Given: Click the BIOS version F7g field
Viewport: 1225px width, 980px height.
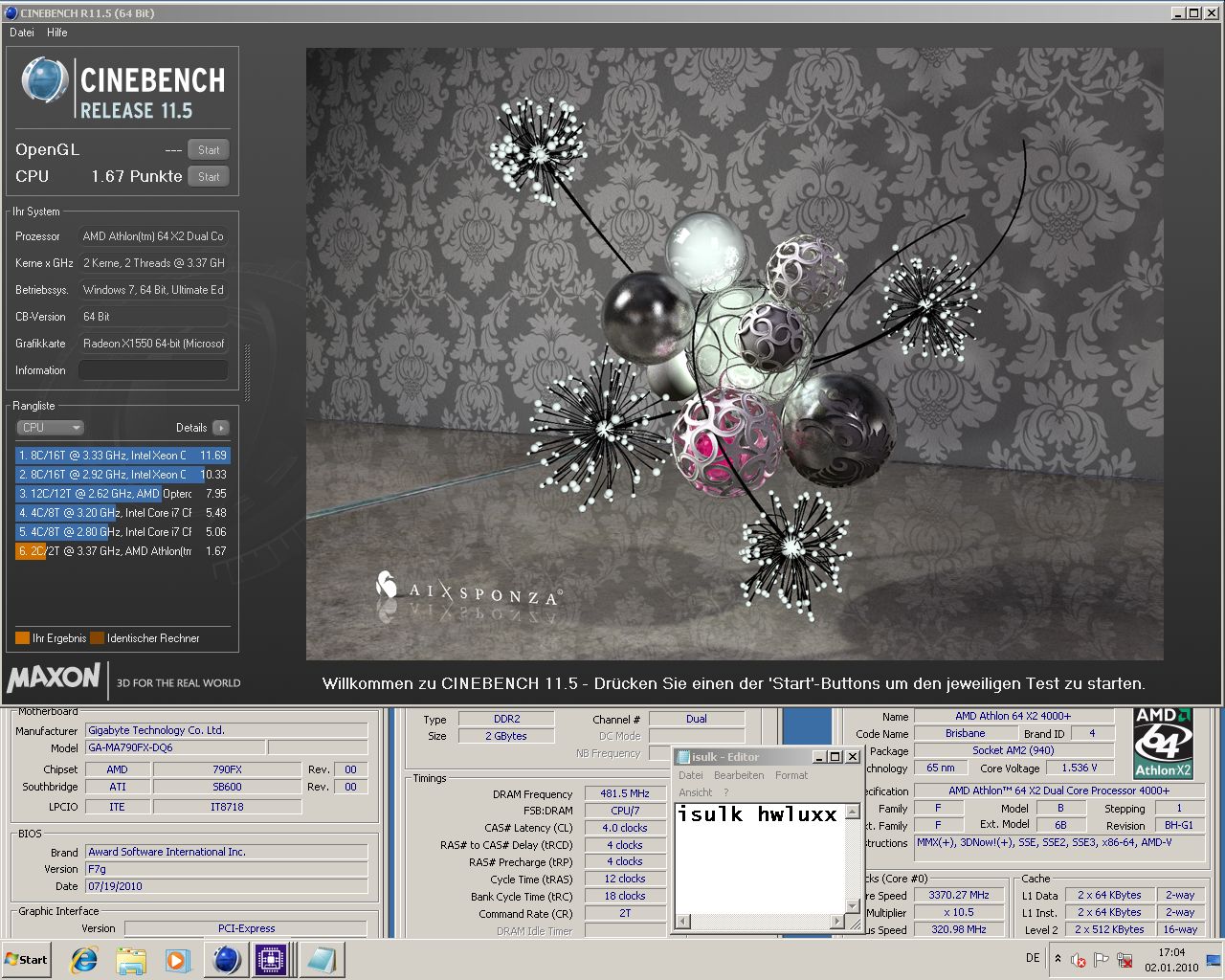Looking at the screenshot, I should pos(227,869).
